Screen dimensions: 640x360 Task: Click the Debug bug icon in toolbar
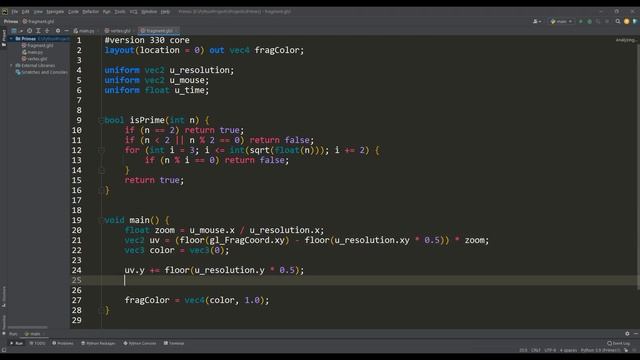589,21
